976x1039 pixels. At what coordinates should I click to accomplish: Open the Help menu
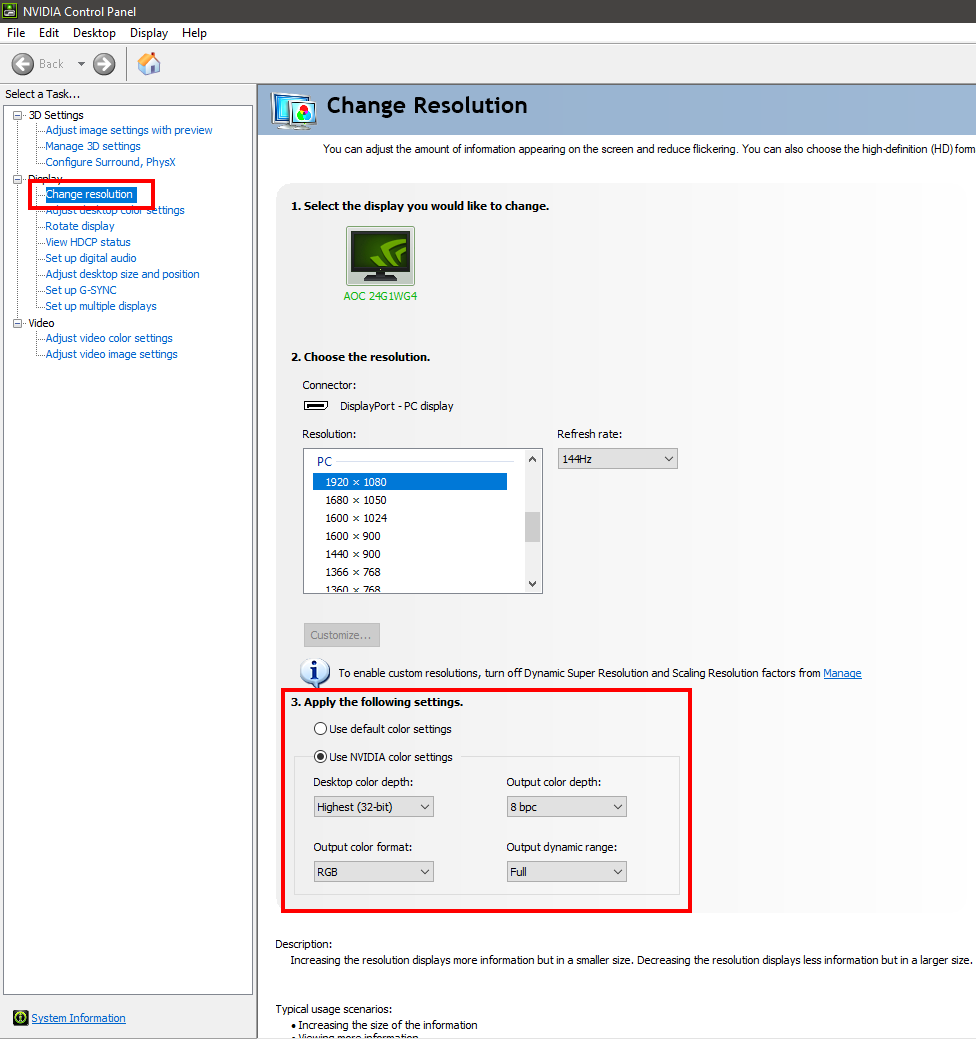[x=194, y=33]
